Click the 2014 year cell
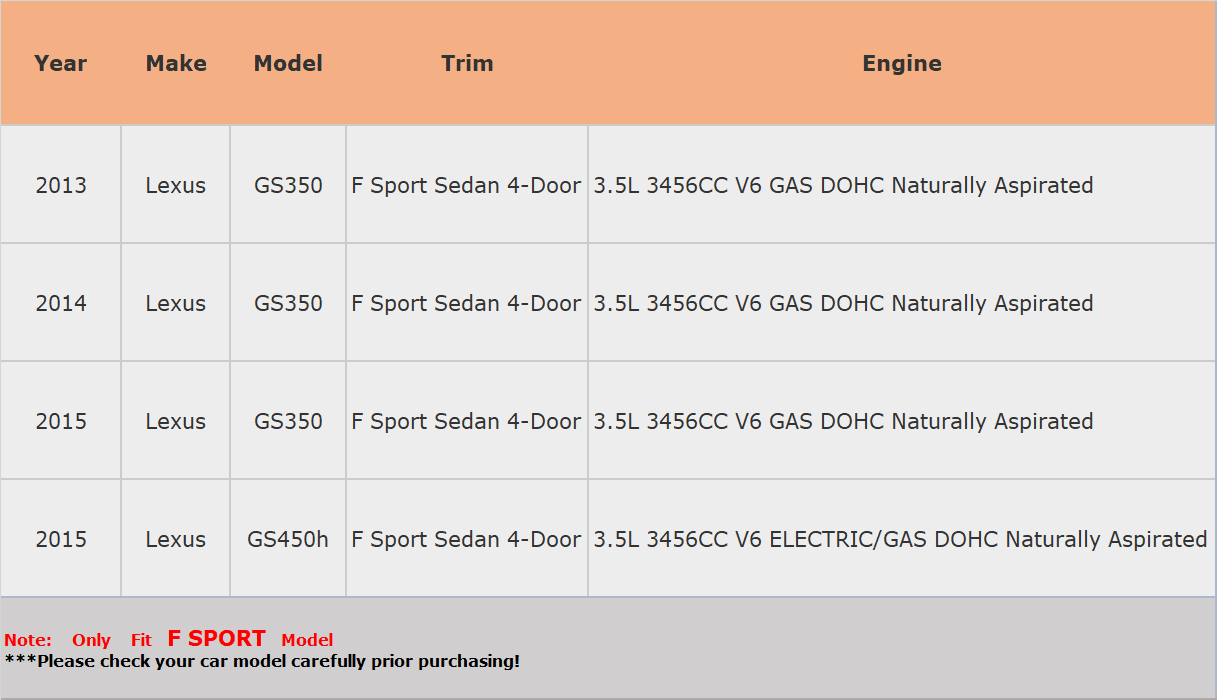Viewport: 1217px width, 700px height. (61, 303)
